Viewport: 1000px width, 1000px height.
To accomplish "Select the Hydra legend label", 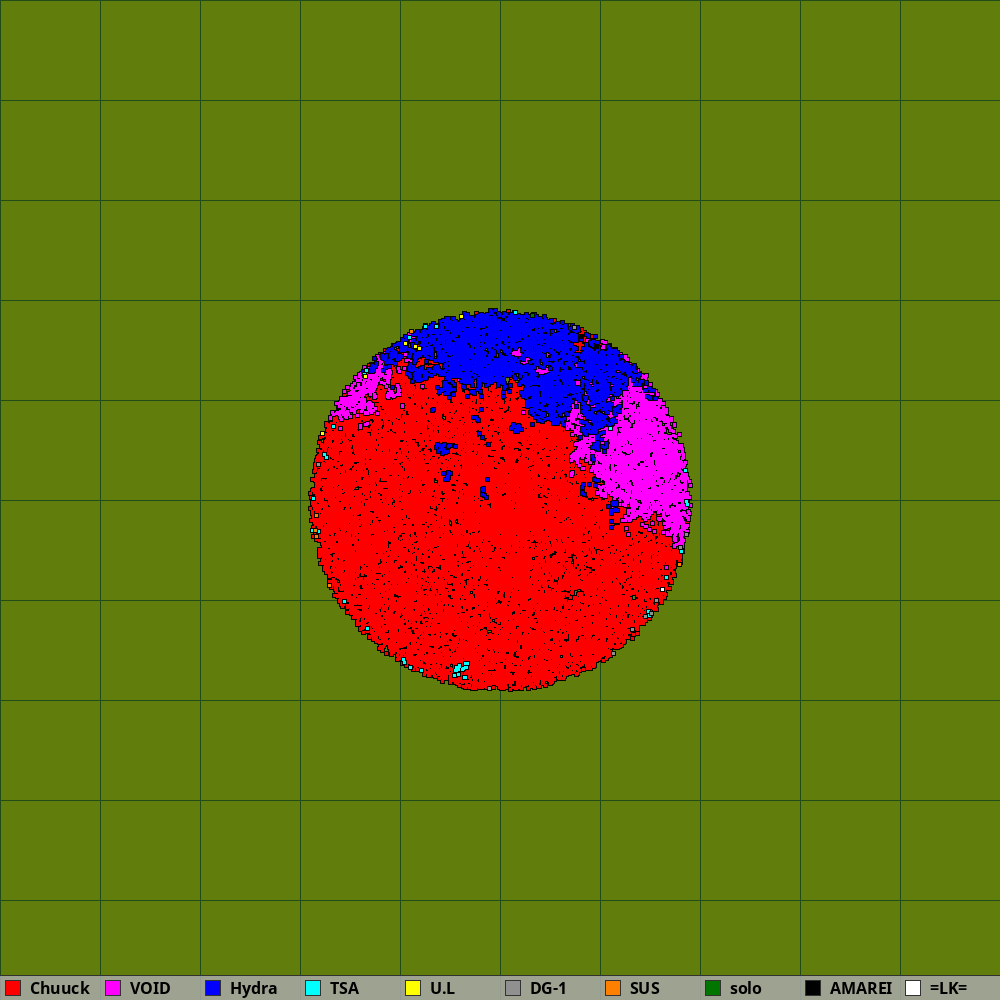I will pos(253,988).
